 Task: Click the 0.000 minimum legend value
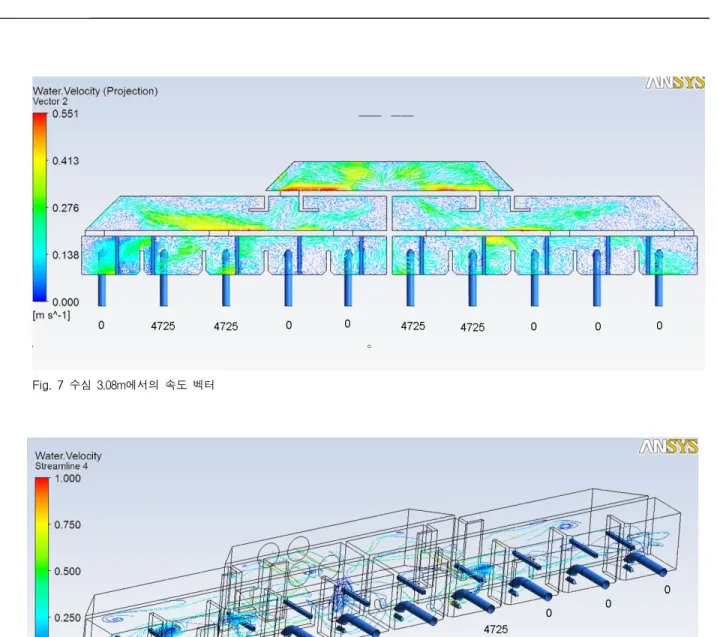coord(65,302)
